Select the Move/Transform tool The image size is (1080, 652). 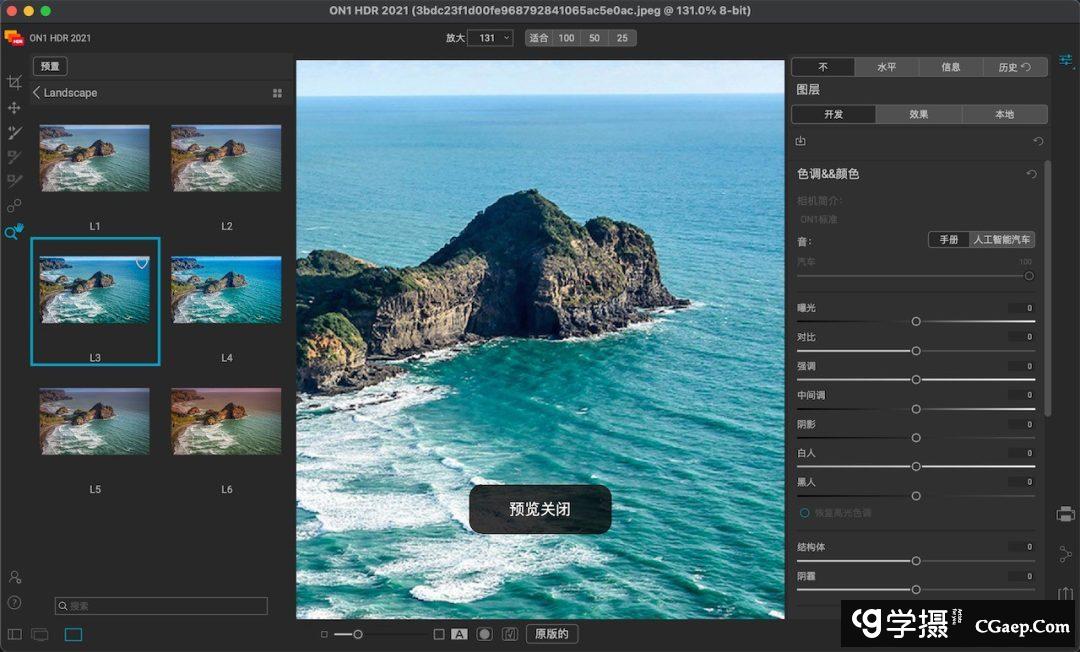tap(14, 107)
